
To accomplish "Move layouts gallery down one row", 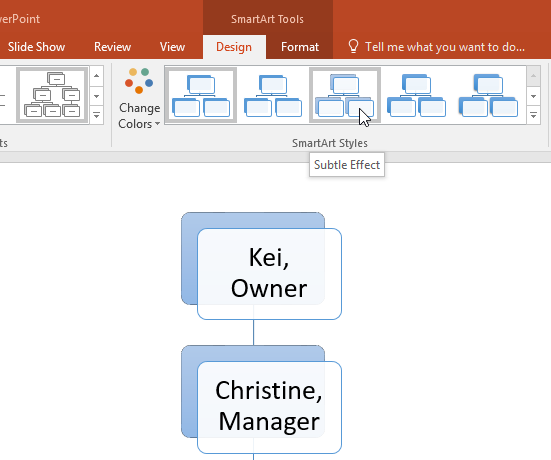I will (x=97, y=96).
